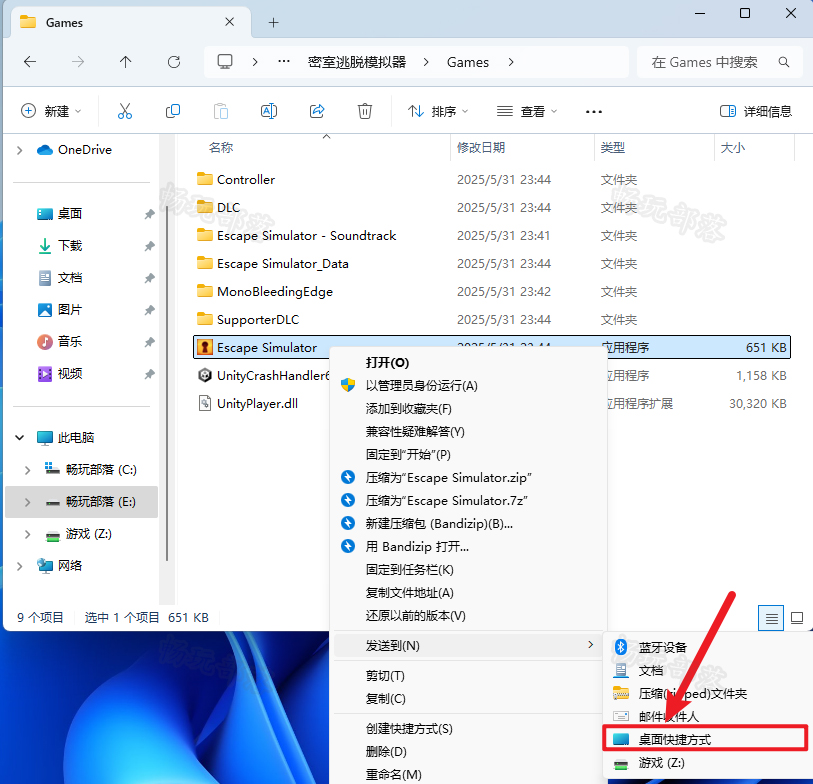The width and height of the screenshot is (813, 784).
Task: Click the UnityCrashHandler file icon
Action: (205, 375)
